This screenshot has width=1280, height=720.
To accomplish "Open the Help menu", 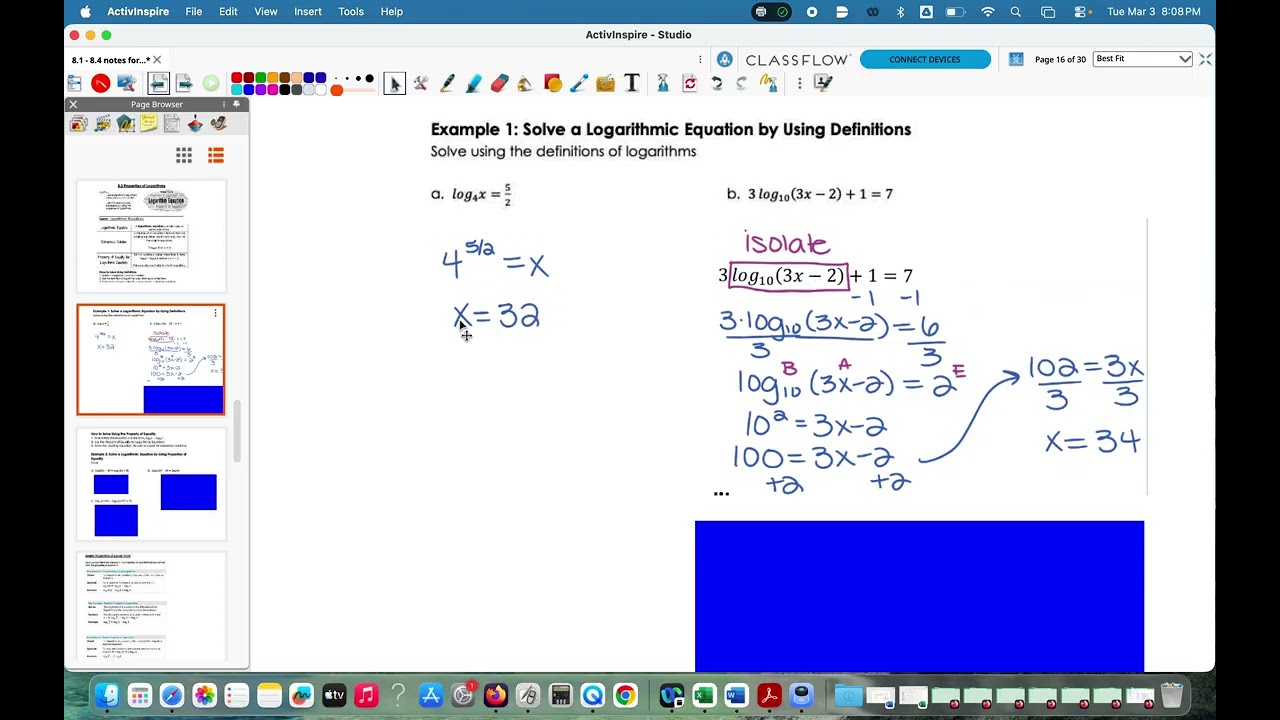I will point(391,11).
